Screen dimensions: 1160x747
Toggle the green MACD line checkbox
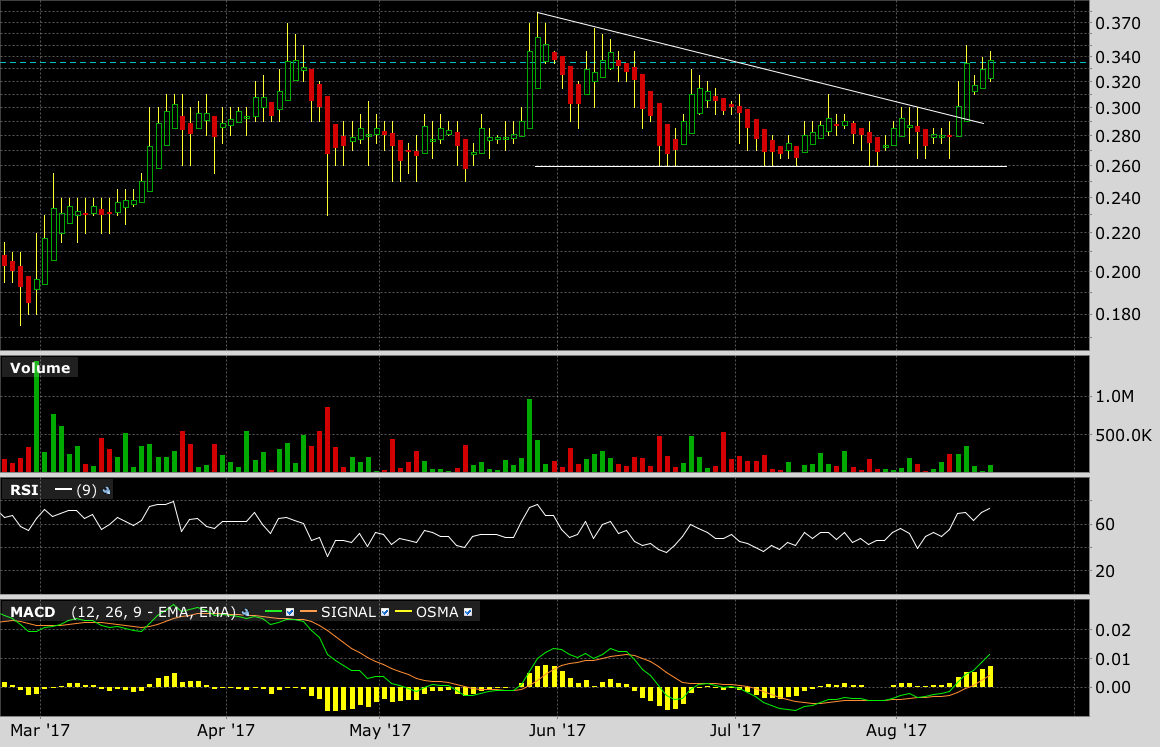click(290, 612)
